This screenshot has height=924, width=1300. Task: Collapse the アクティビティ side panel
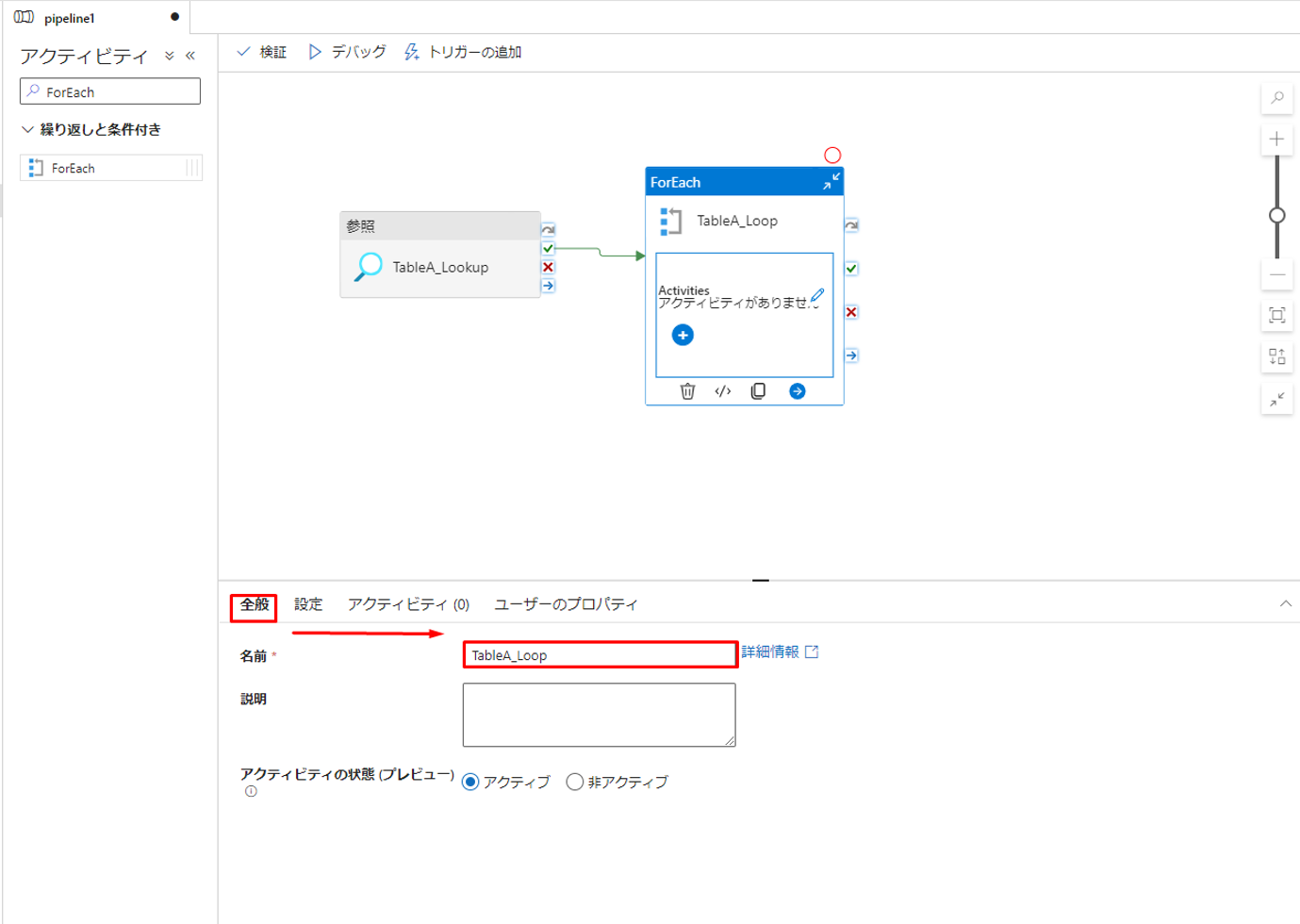click(190, 56)
